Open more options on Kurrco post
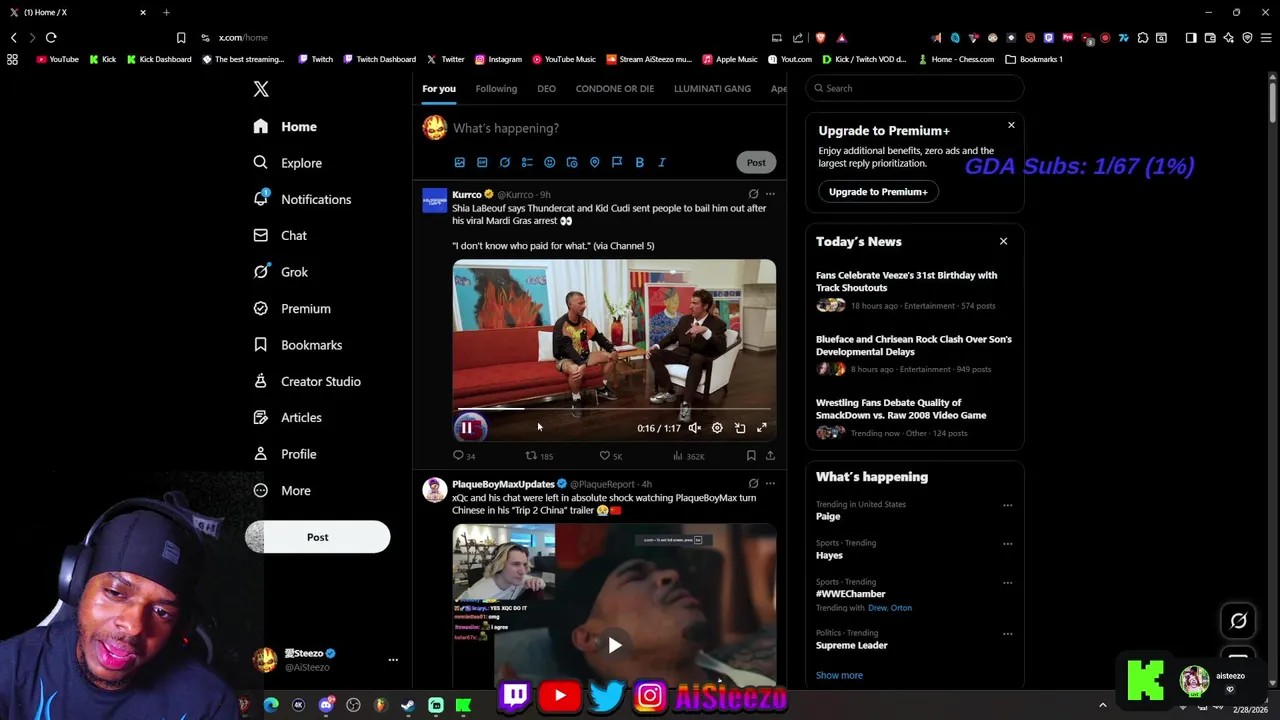The image size is (1280, 720). (x=770, y=194)
